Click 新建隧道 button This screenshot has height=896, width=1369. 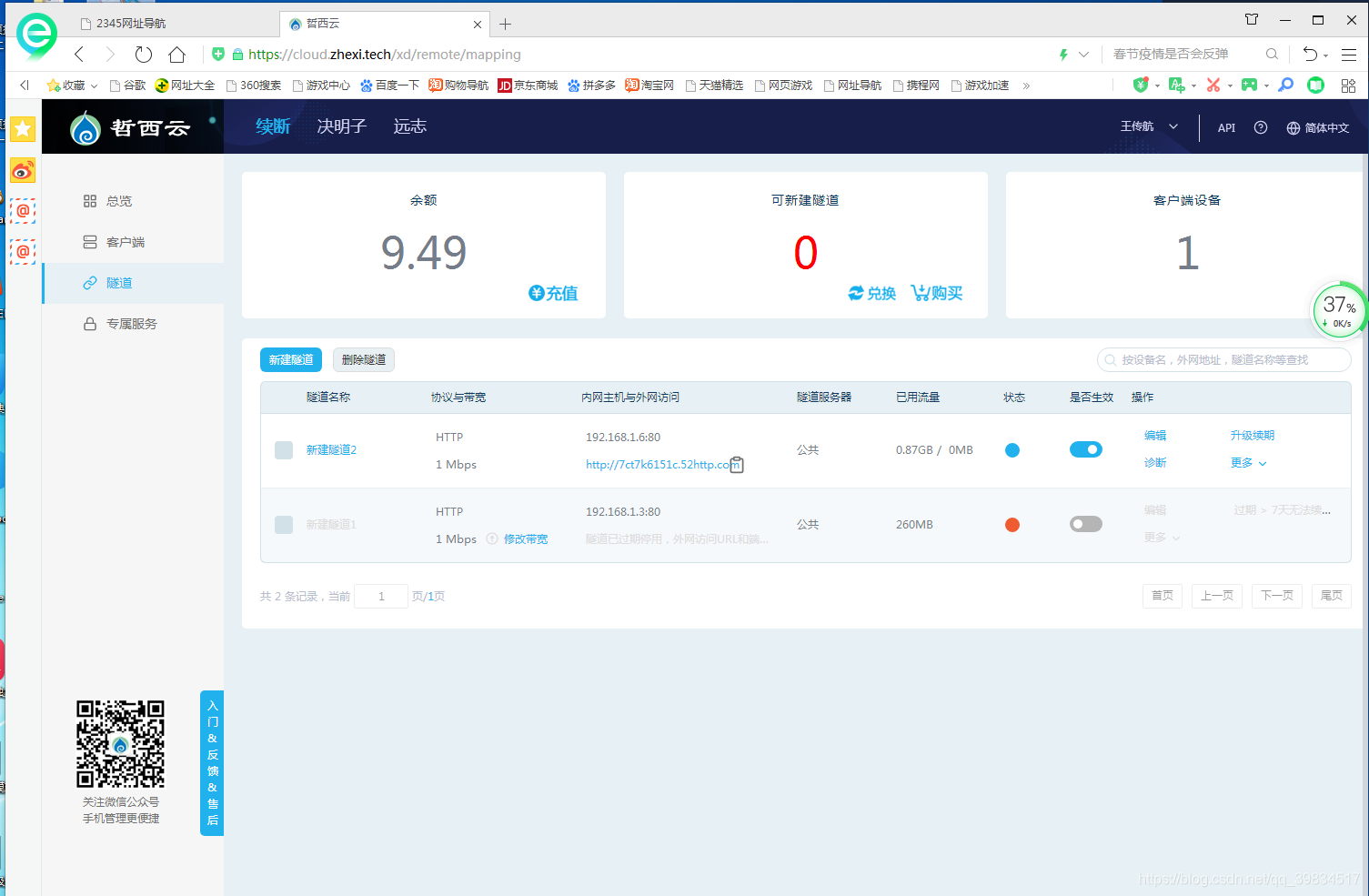[x=291, y=360]
